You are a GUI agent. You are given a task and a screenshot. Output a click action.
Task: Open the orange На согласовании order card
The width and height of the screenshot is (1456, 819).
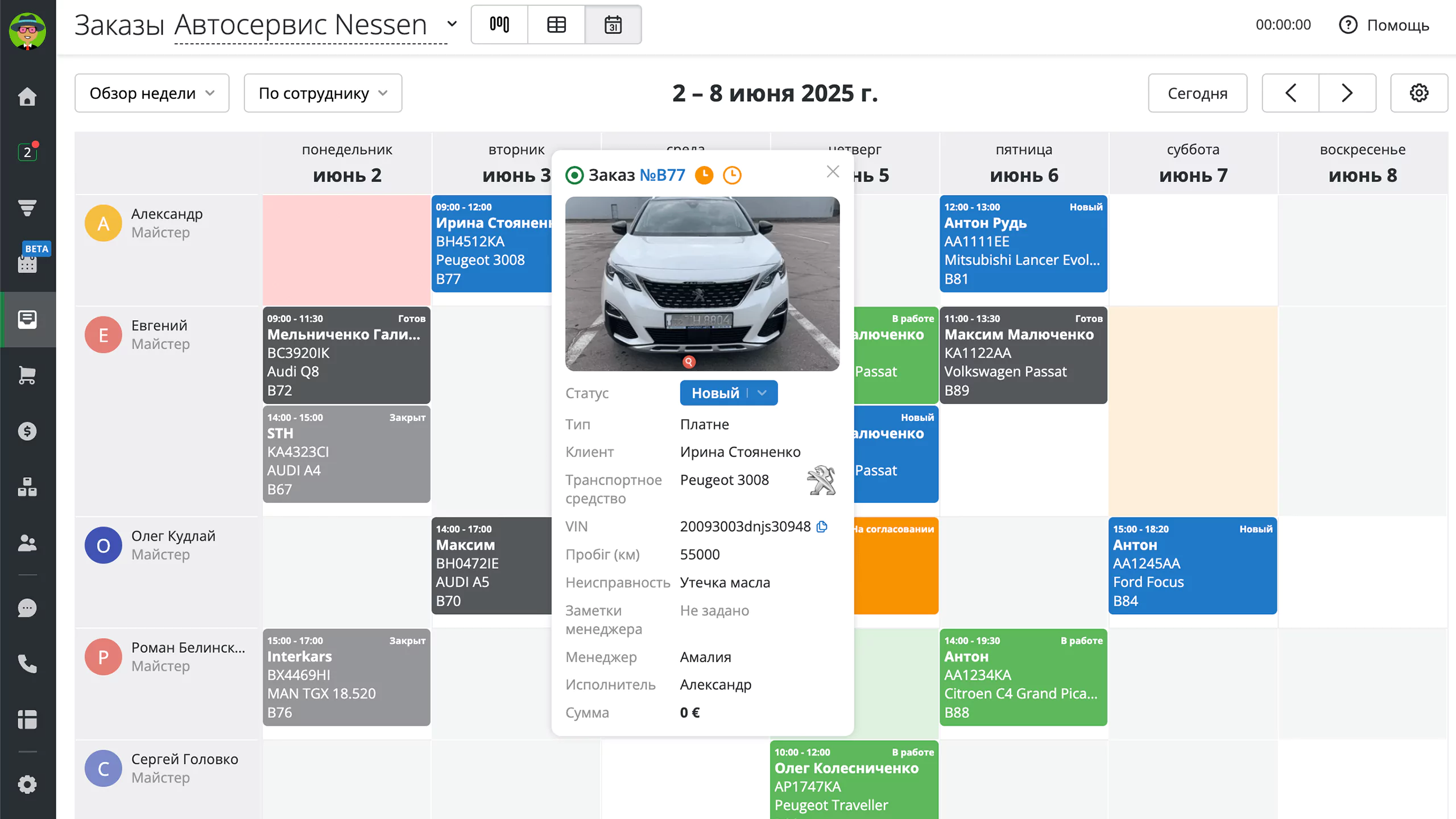(x=896, y=566)
